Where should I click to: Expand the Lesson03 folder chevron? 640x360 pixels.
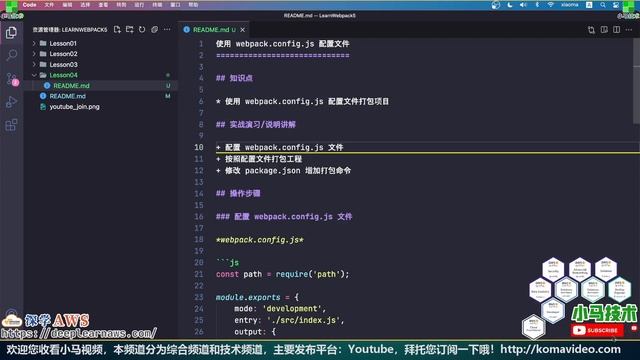34,64
